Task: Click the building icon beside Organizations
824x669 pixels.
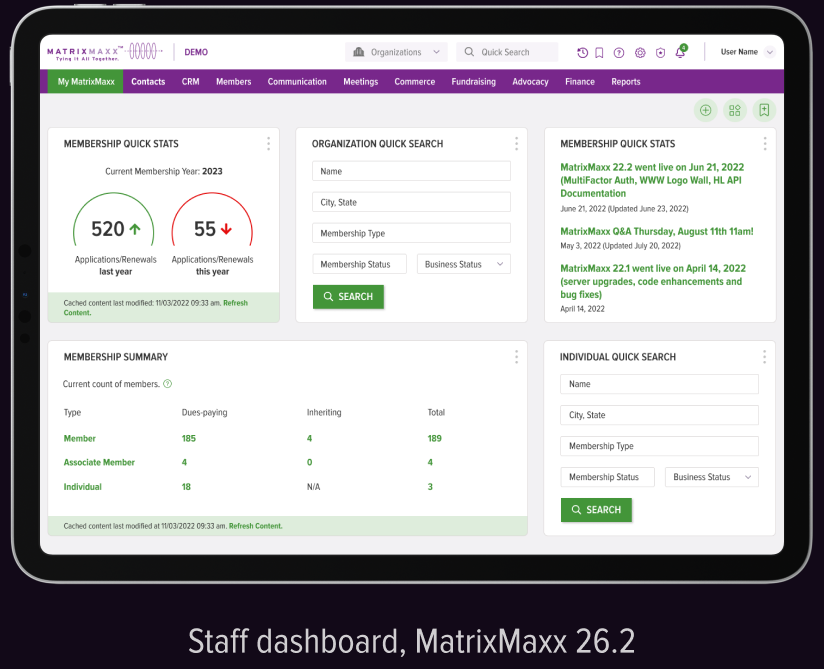Action: click(358, 52)
